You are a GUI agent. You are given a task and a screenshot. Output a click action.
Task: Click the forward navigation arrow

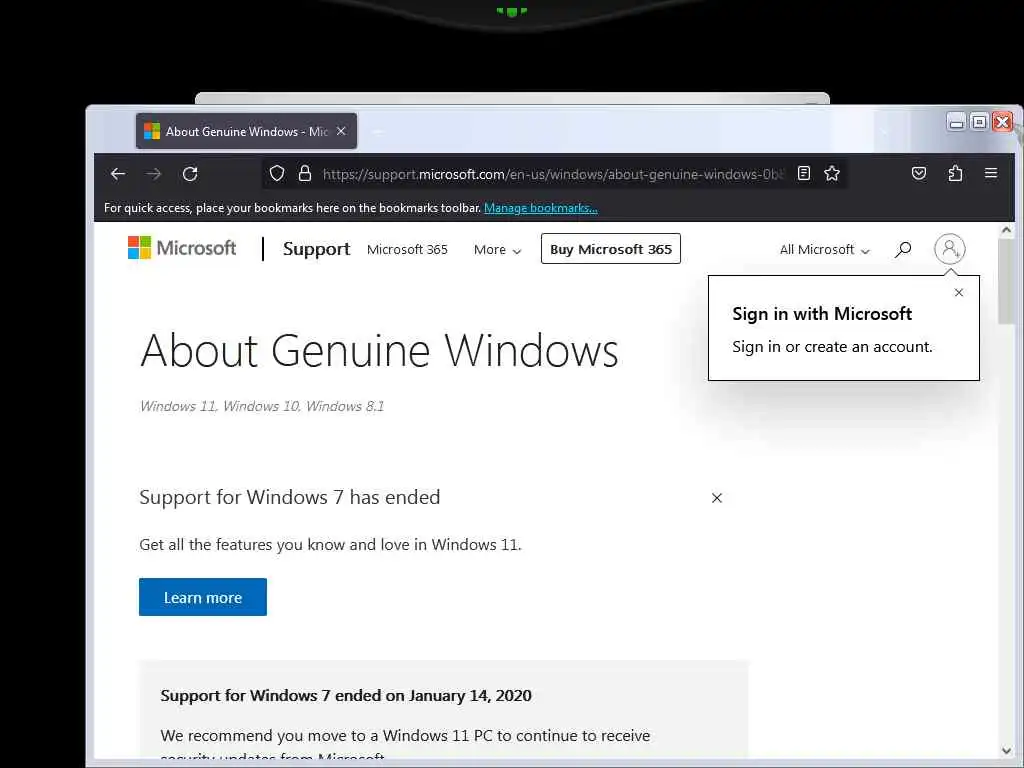pos(154,174)
